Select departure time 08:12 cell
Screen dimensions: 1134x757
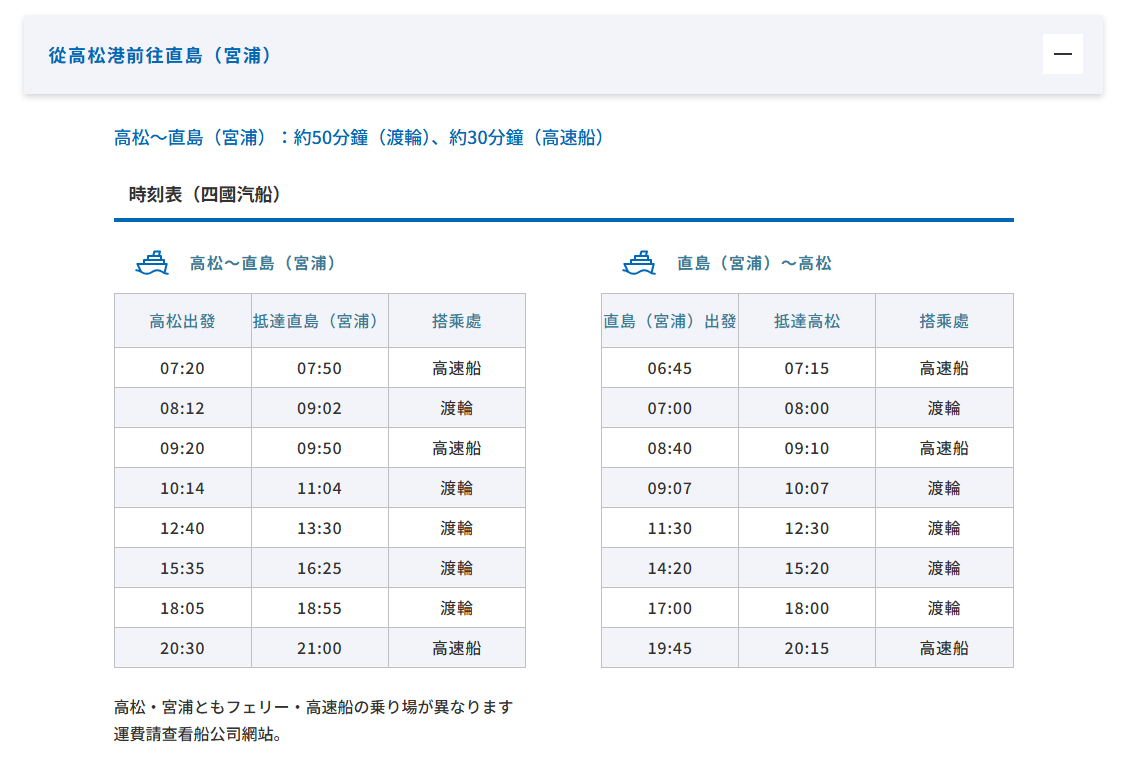[183, 408]
